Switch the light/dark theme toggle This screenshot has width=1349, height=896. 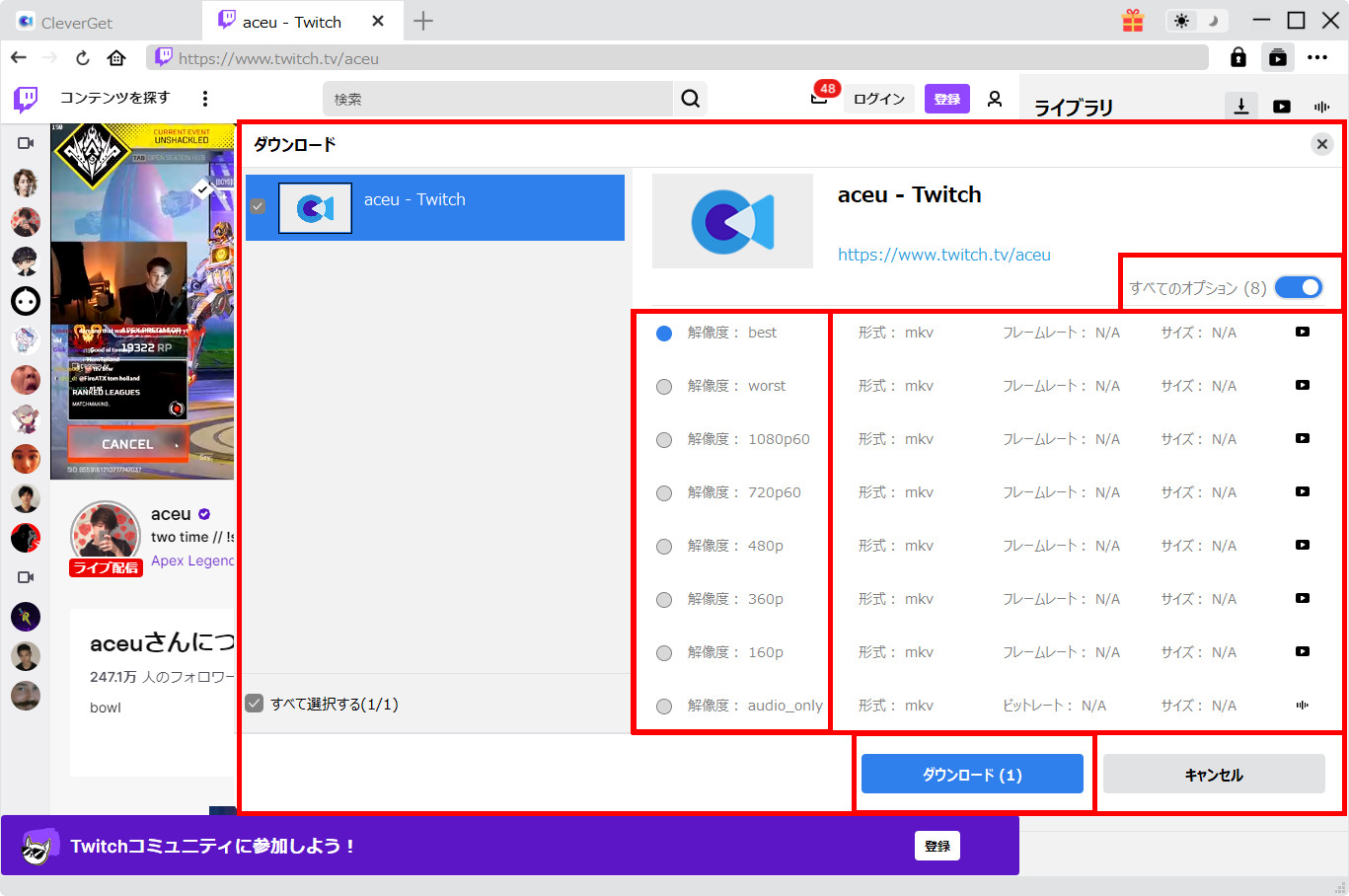(1196, 21)
